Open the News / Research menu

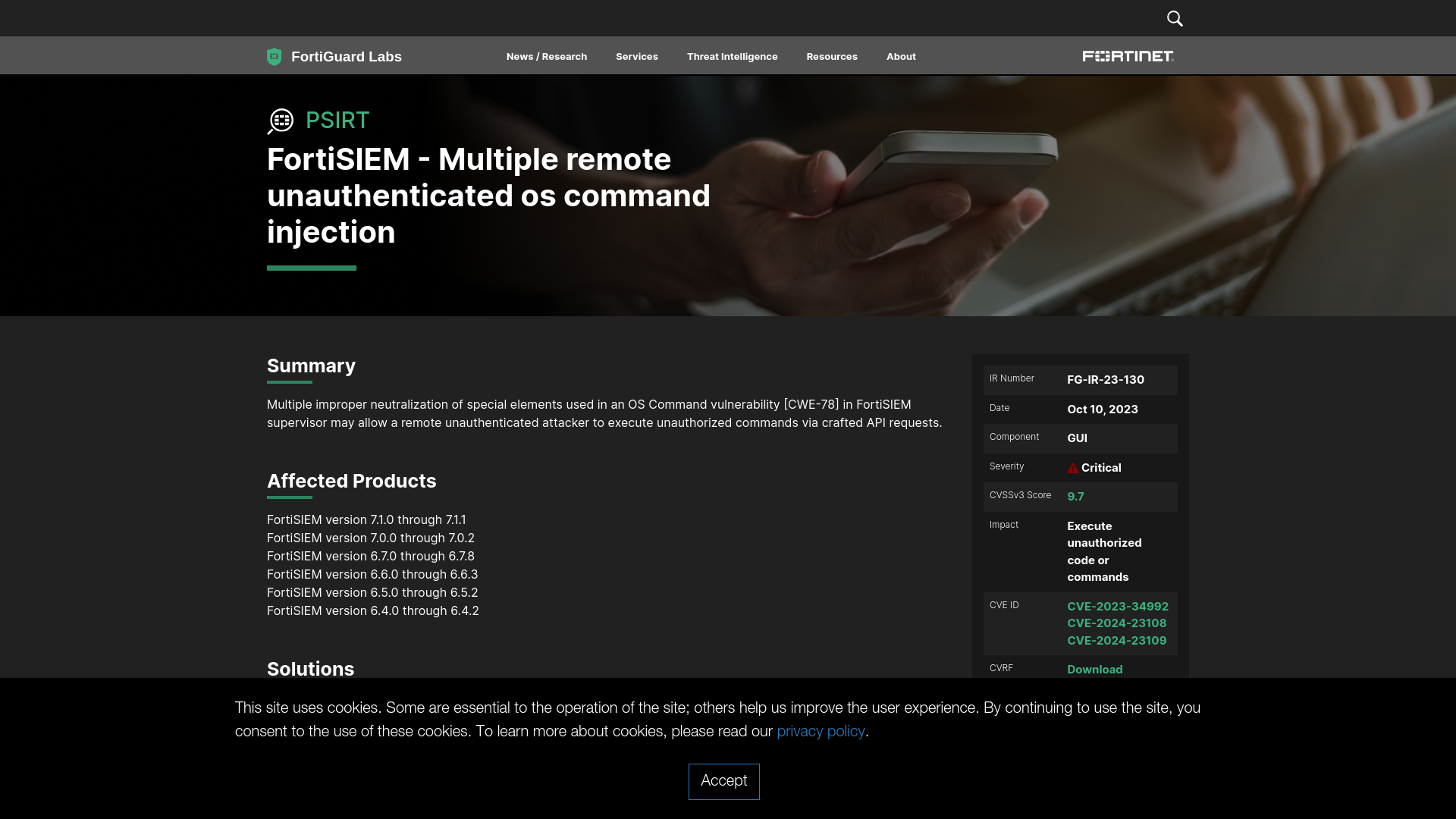pos(547,57)
